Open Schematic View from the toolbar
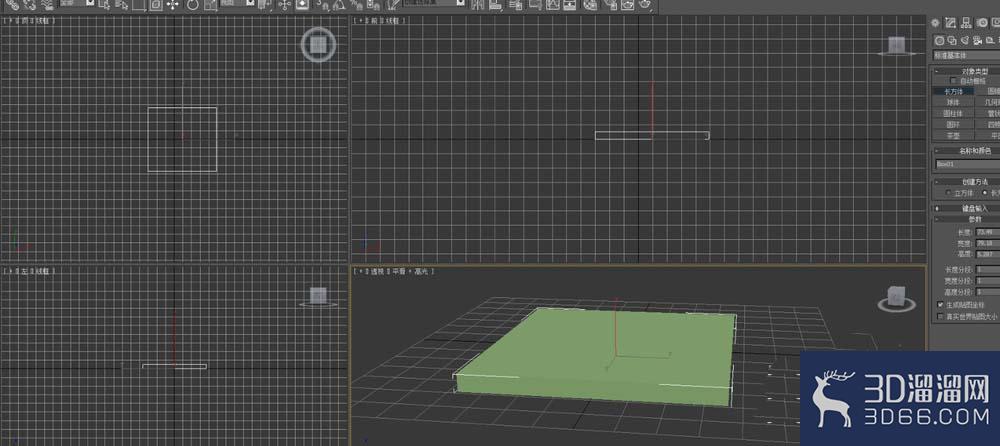Screen dimensions: 1000x446 click(571, 6)
